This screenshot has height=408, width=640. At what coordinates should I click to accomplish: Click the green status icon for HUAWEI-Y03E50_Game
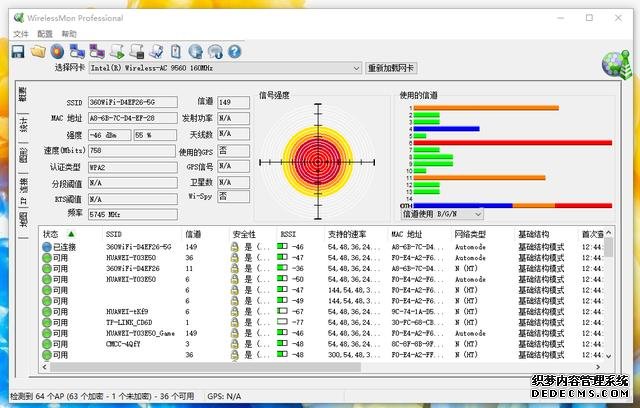point(47,333)
